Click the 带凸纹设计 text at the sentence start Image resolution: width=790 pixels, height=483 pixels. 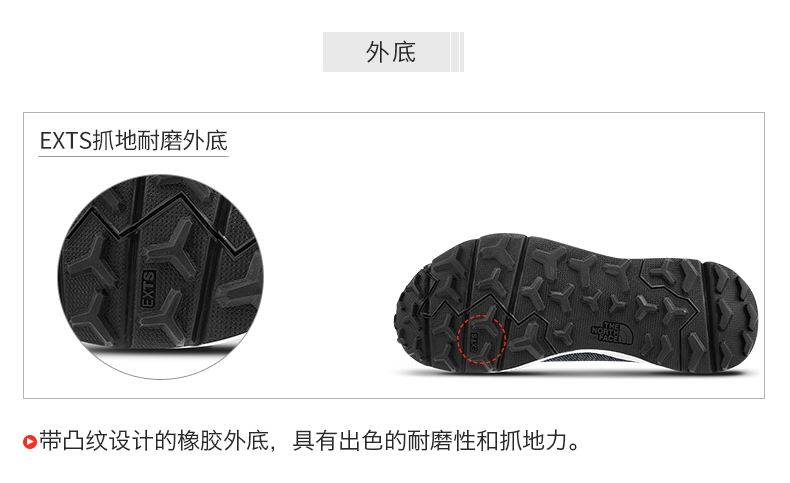[x=96, y=441]
